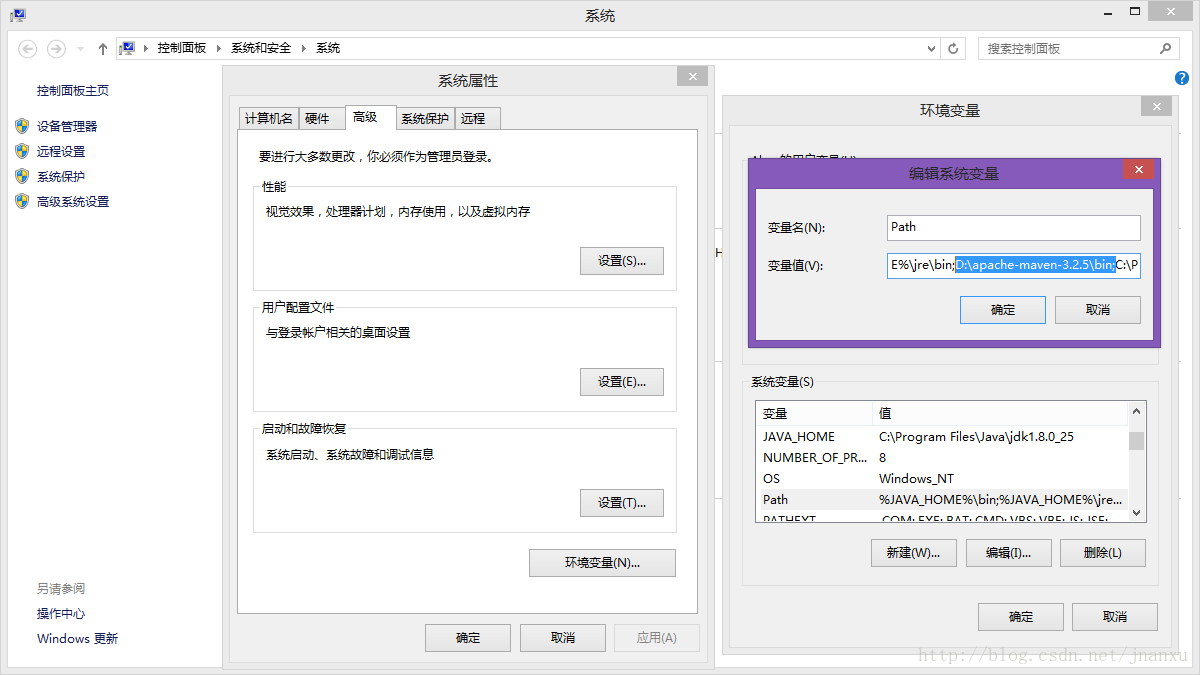Click the system icon in the title bar
The height and width of the screenshot is (675, 1200).
[x=18, y=15]
